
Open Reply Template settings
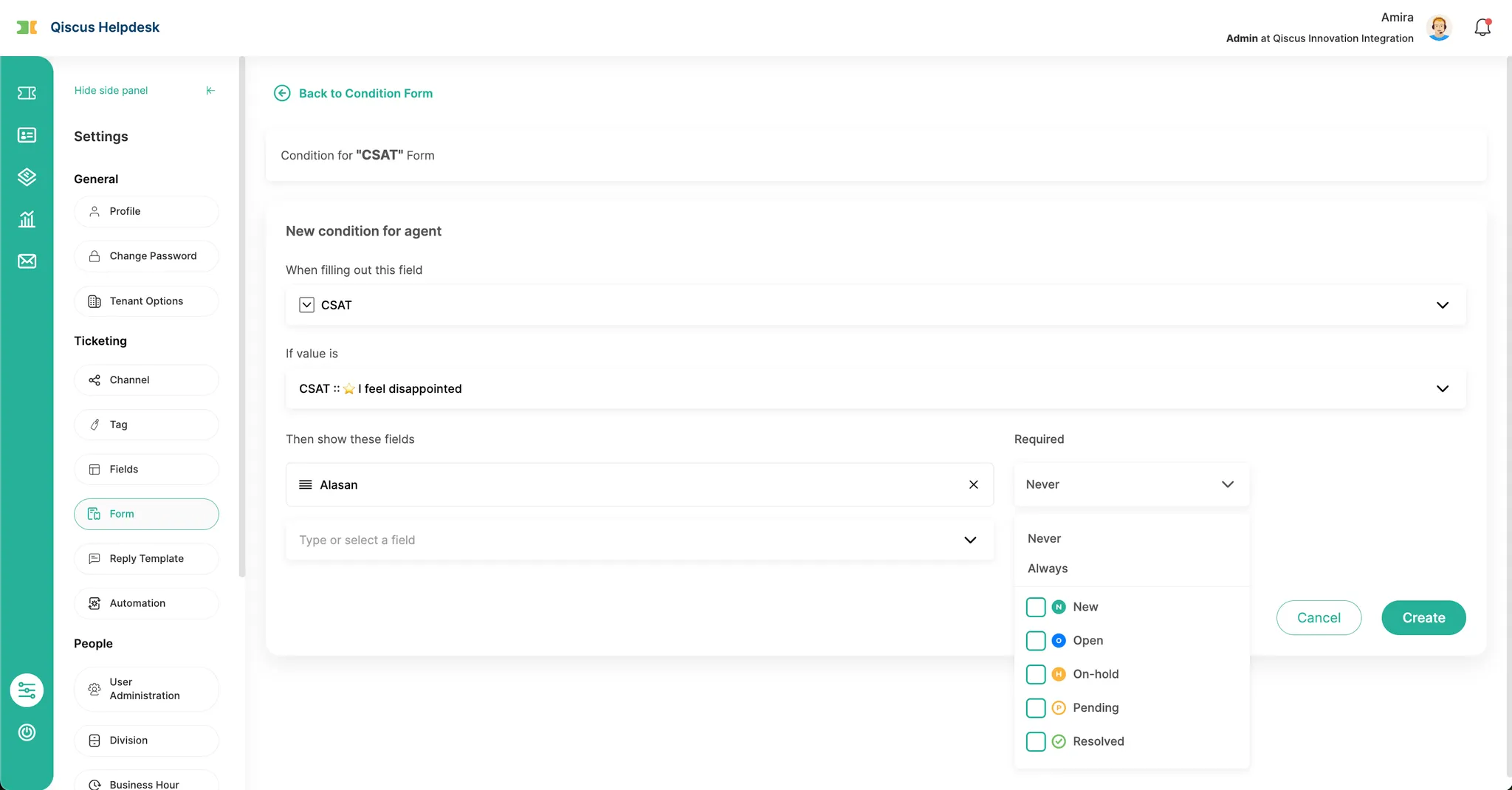pos(146,559)
